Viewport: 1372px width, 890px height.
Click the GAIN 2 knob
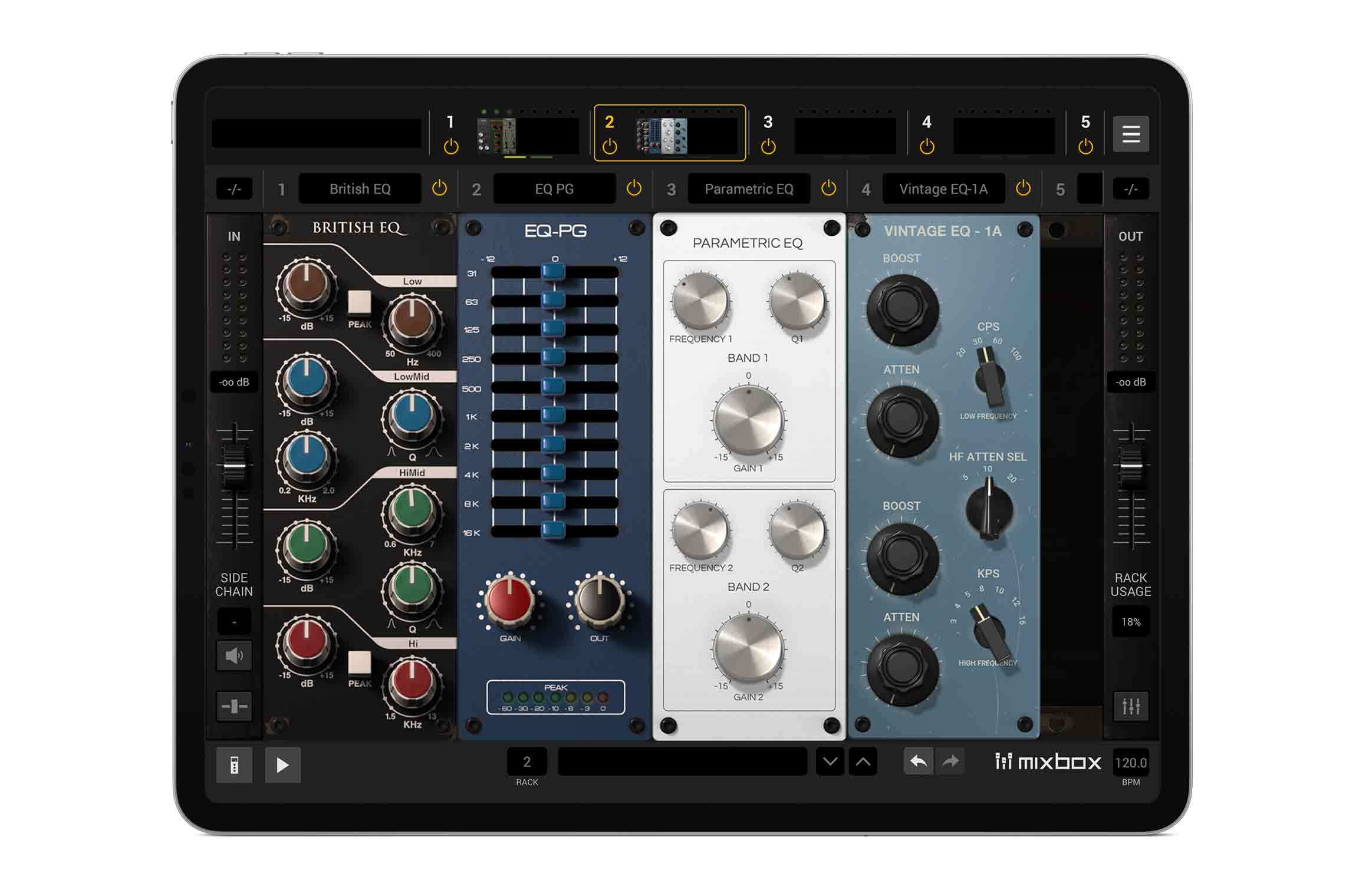click(749, 650)
